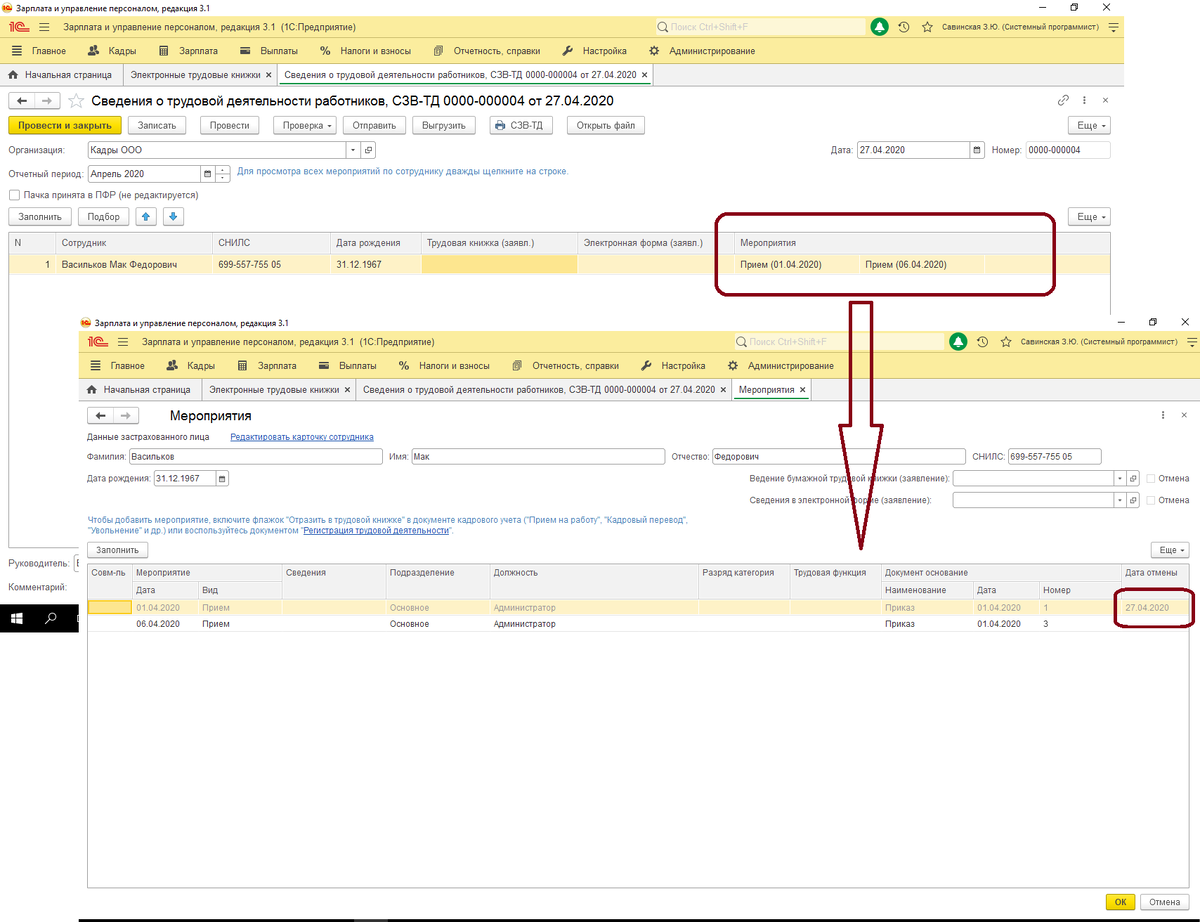
Task: Open calendar for Дата 27.04.2020 field
Action: (976, 150)
